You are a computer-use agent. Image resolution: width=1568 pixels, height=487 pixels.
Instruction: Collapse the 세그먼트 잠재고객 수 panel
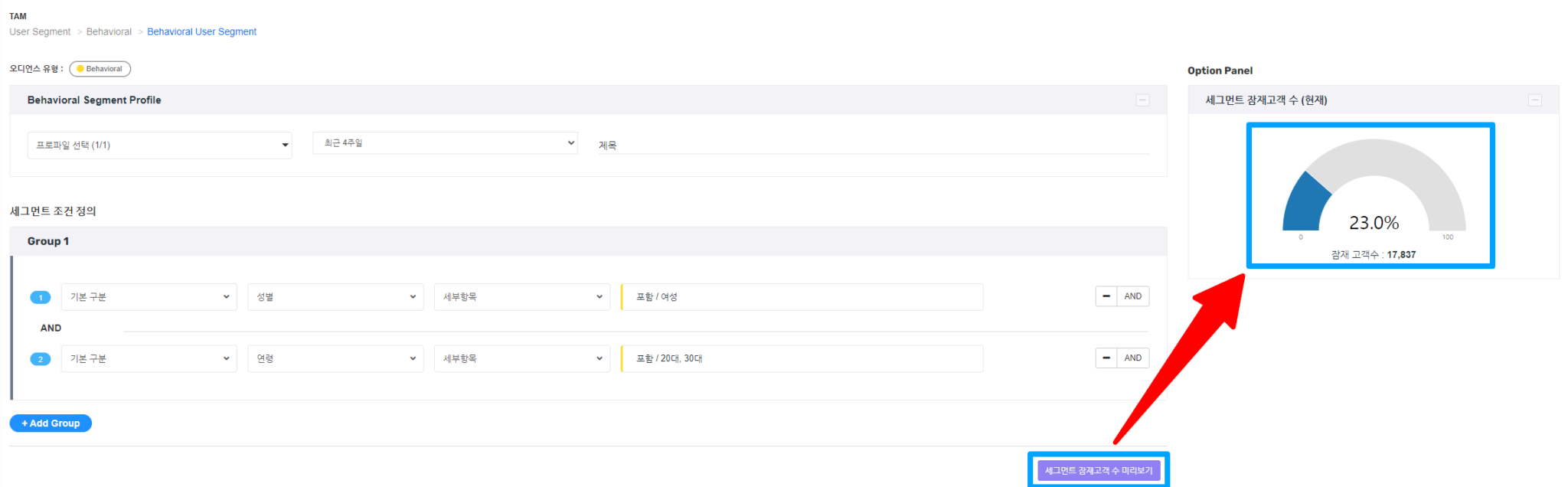[x=1534, y=100]
